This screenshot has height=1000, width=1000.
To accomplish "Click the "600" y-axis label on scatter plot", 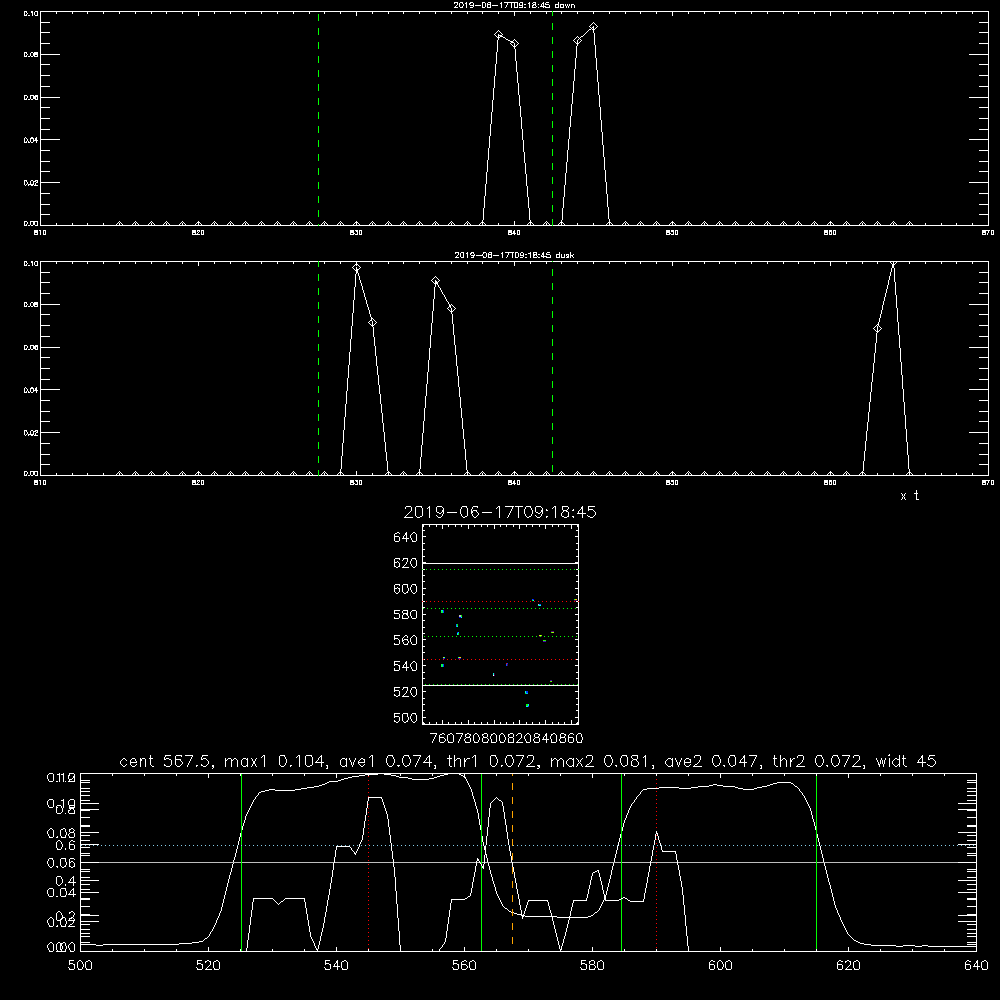I will [406, 589].
